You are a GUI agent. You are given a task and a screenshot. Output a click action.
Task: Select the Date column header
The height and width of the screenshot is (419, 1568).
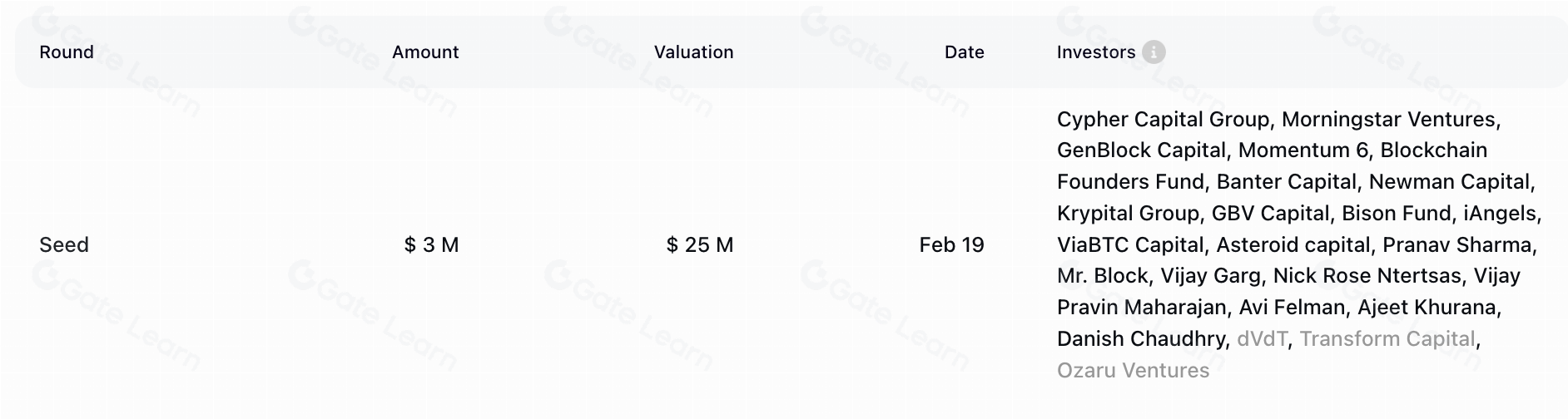coord(964,52)
